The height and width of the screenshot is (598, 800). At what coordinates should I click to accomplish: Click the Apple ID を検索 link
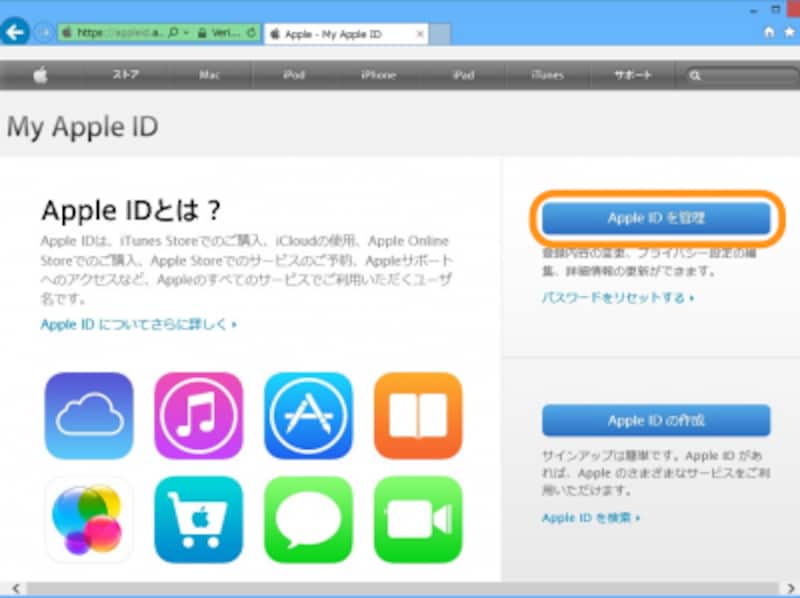[590, 517]
